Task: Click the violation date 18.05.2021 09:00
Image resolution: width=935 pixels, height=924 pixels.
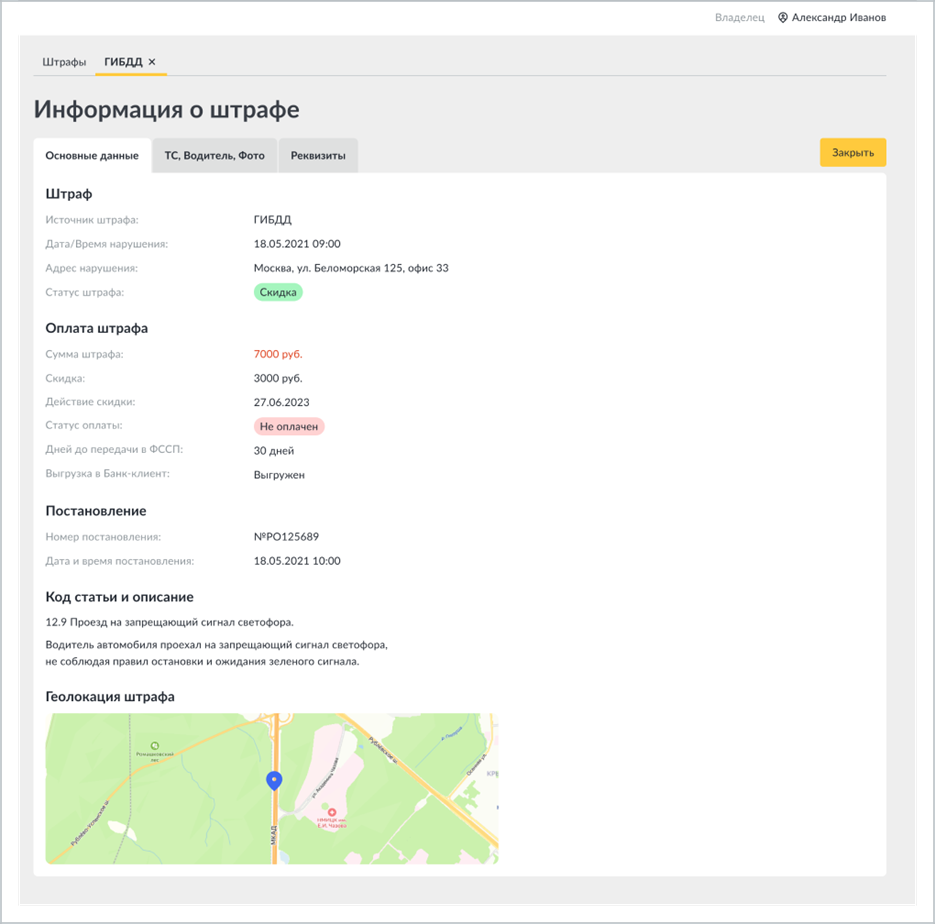Action: tap(297, 244)
